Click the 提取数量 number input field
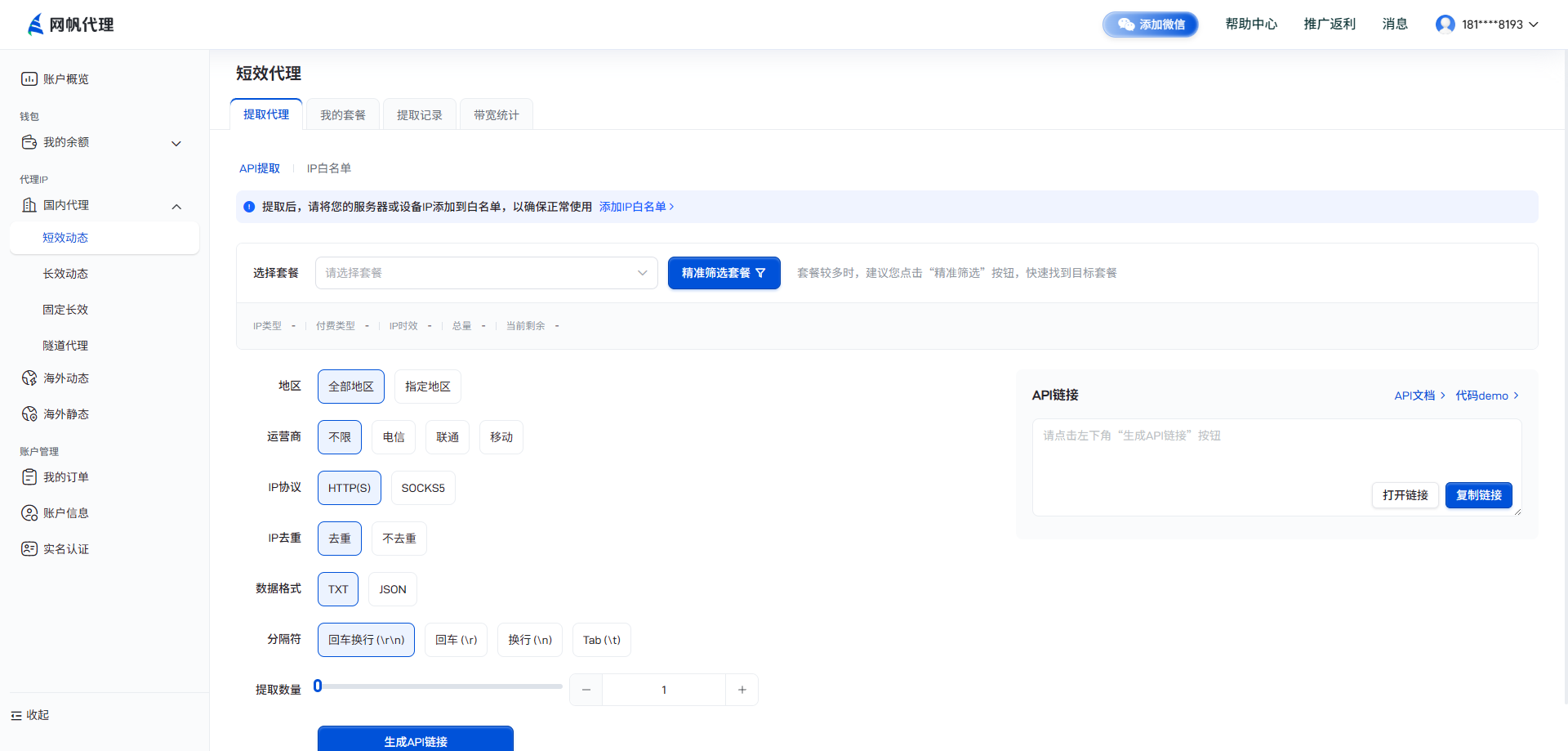Image resolution: width=1568 pixels, height=751 pixels. tap(664, 690)
